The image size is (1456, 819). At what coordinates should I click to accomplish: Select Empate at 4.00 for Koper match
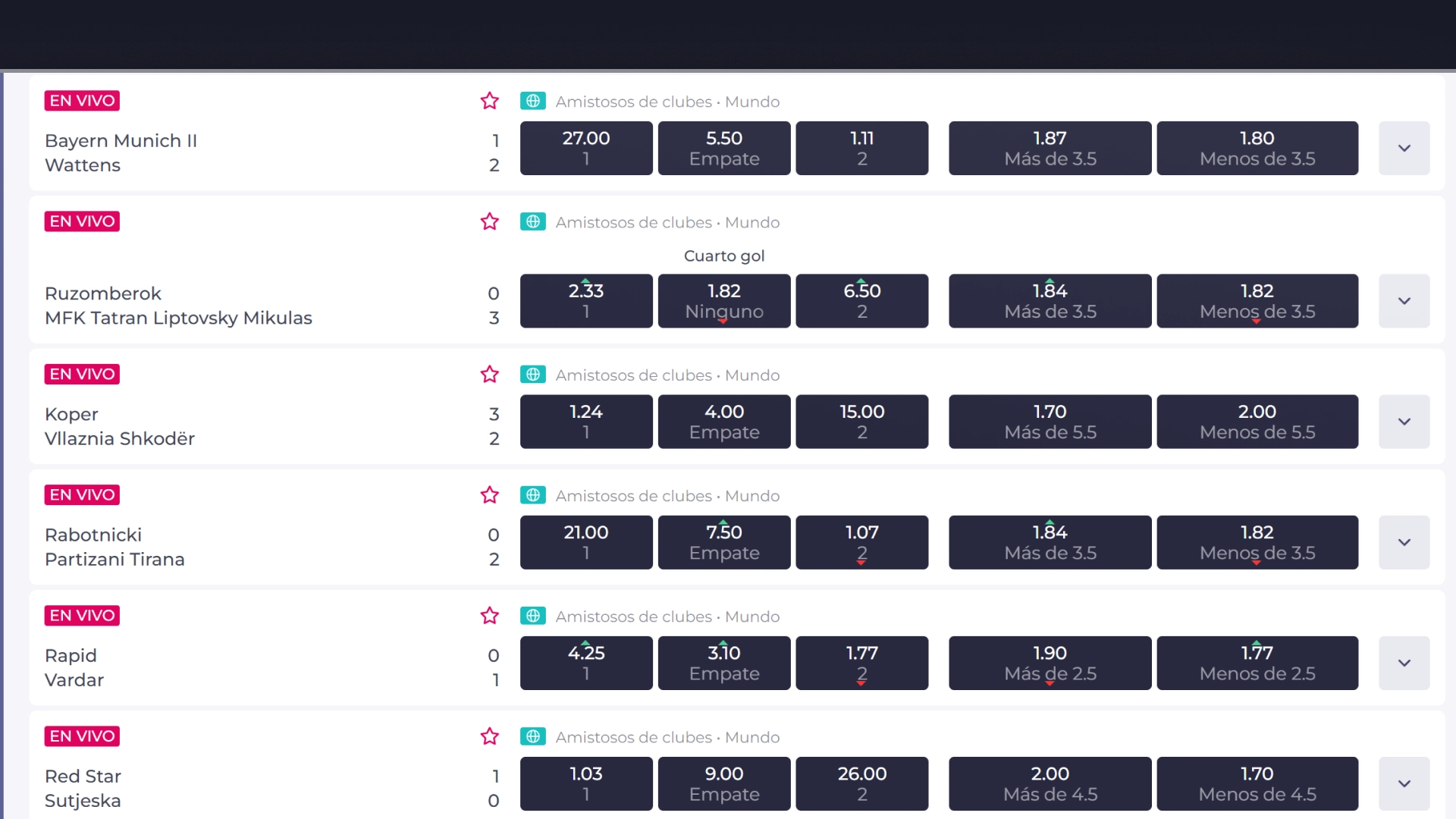tap(724, 422)
